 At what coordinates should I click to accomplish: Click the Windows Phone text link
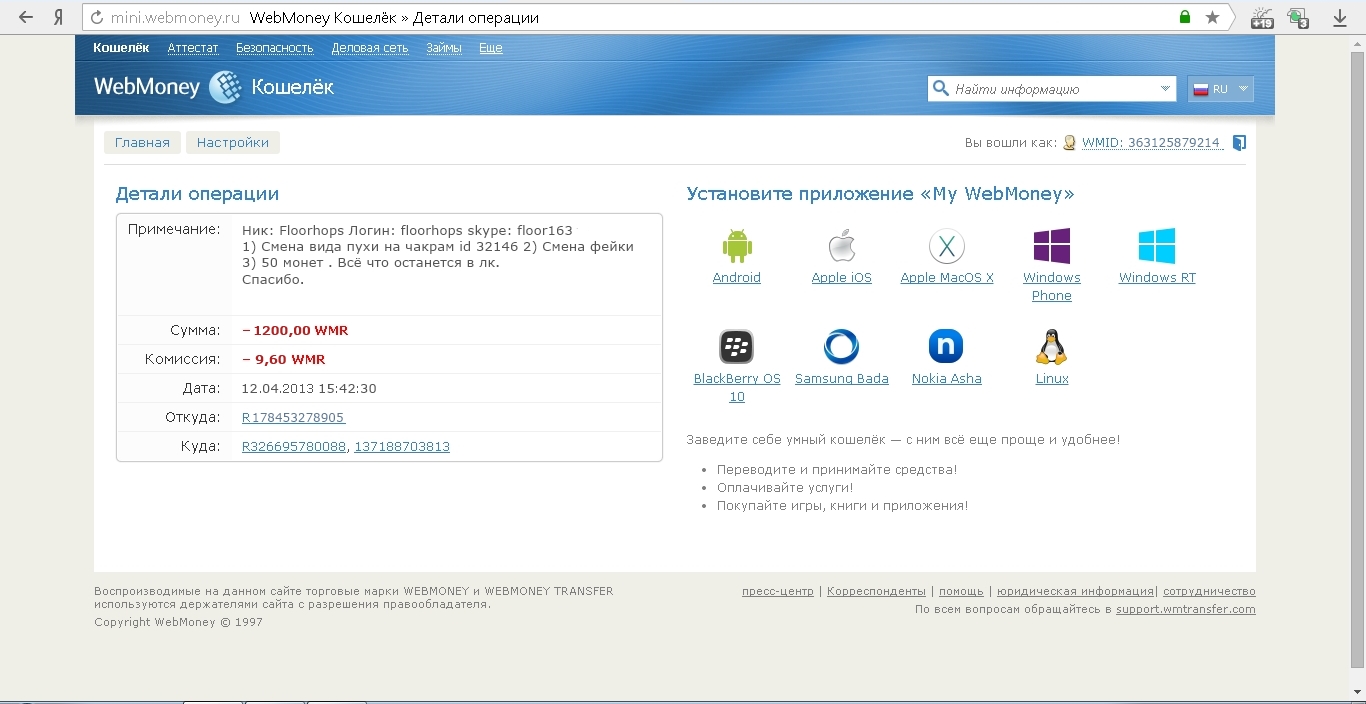point(1052,287)
